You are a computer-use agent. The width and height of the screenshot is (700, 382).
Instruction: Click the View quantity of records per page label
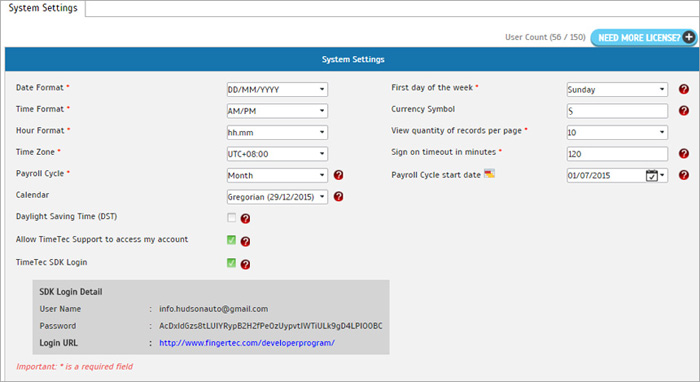tap(456, 130)
